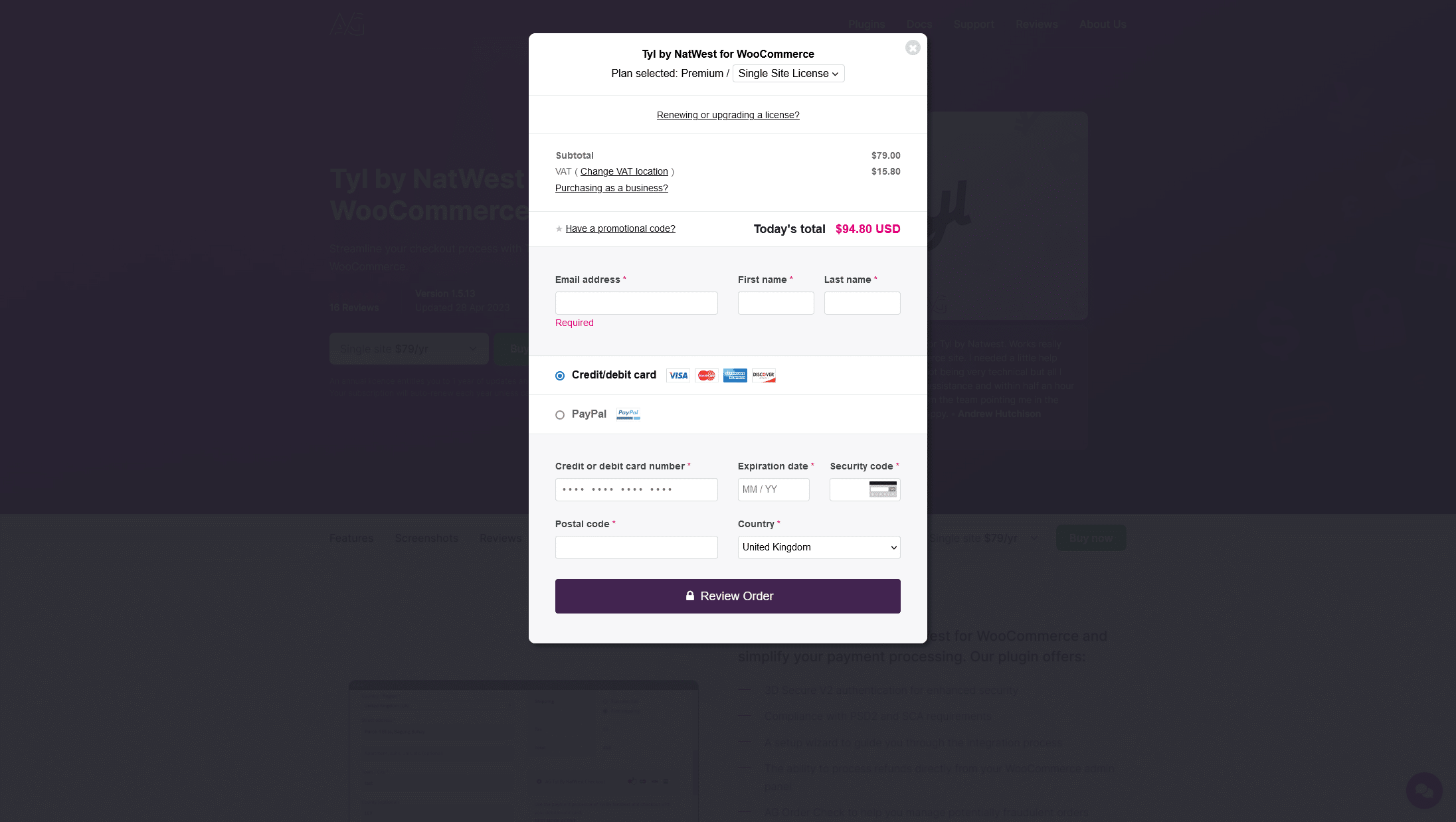Image resolution: width=1456 pixels, height=822 pixels.
Task: Open the chat bubble widget
Action: [x=1424, y=790]
